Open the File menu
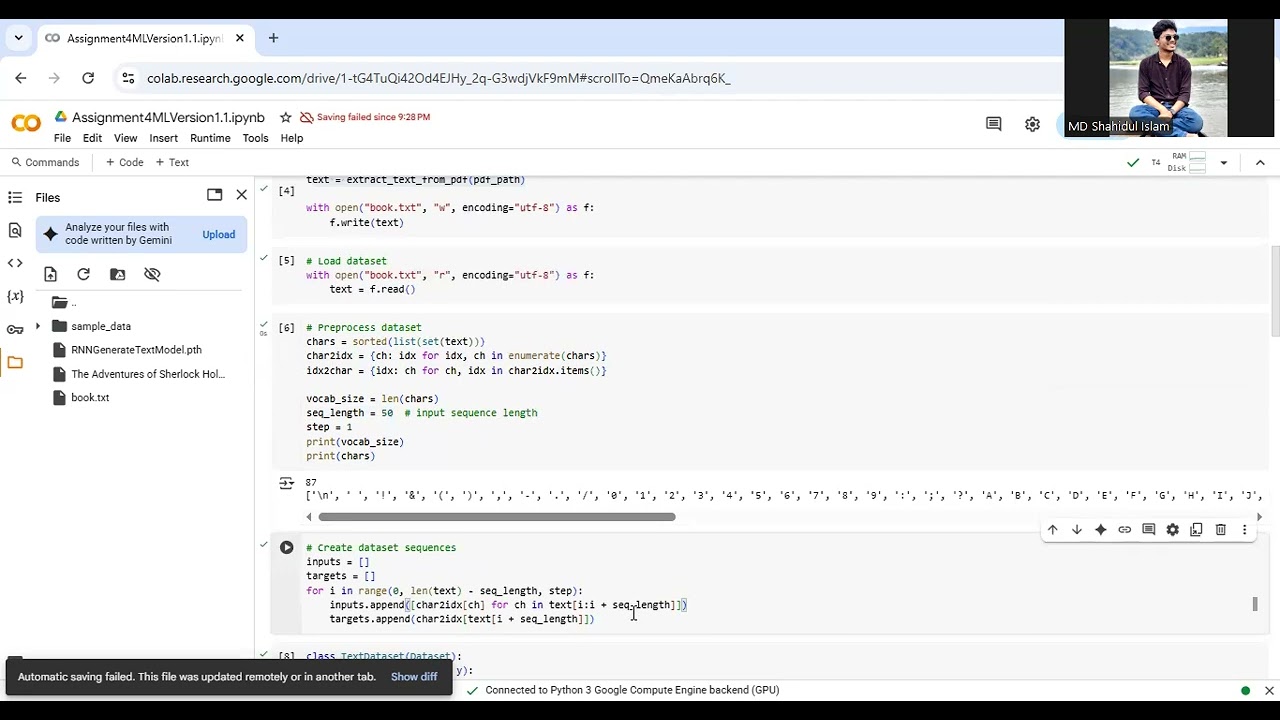The width and height of the screenshot is (1280, 720). point(62,138)
